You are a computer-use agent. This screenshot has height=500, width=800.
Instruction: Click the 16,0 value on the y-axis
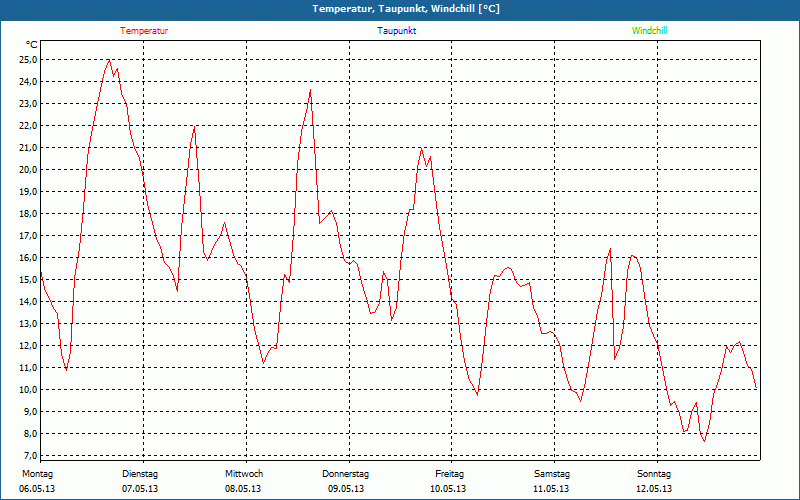(x=28, y=258)
